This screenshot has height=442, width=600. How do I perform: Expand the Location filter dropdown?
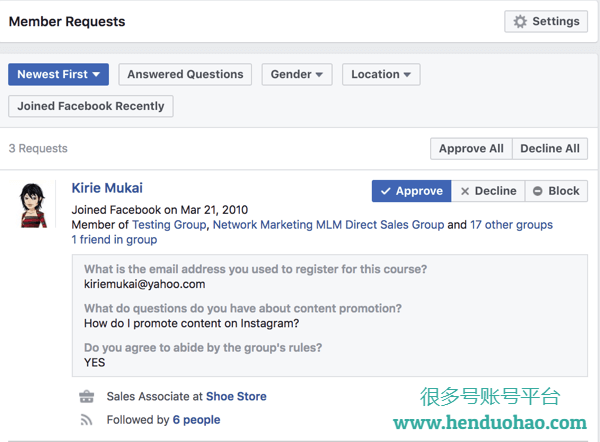click(x=380, y=74)
